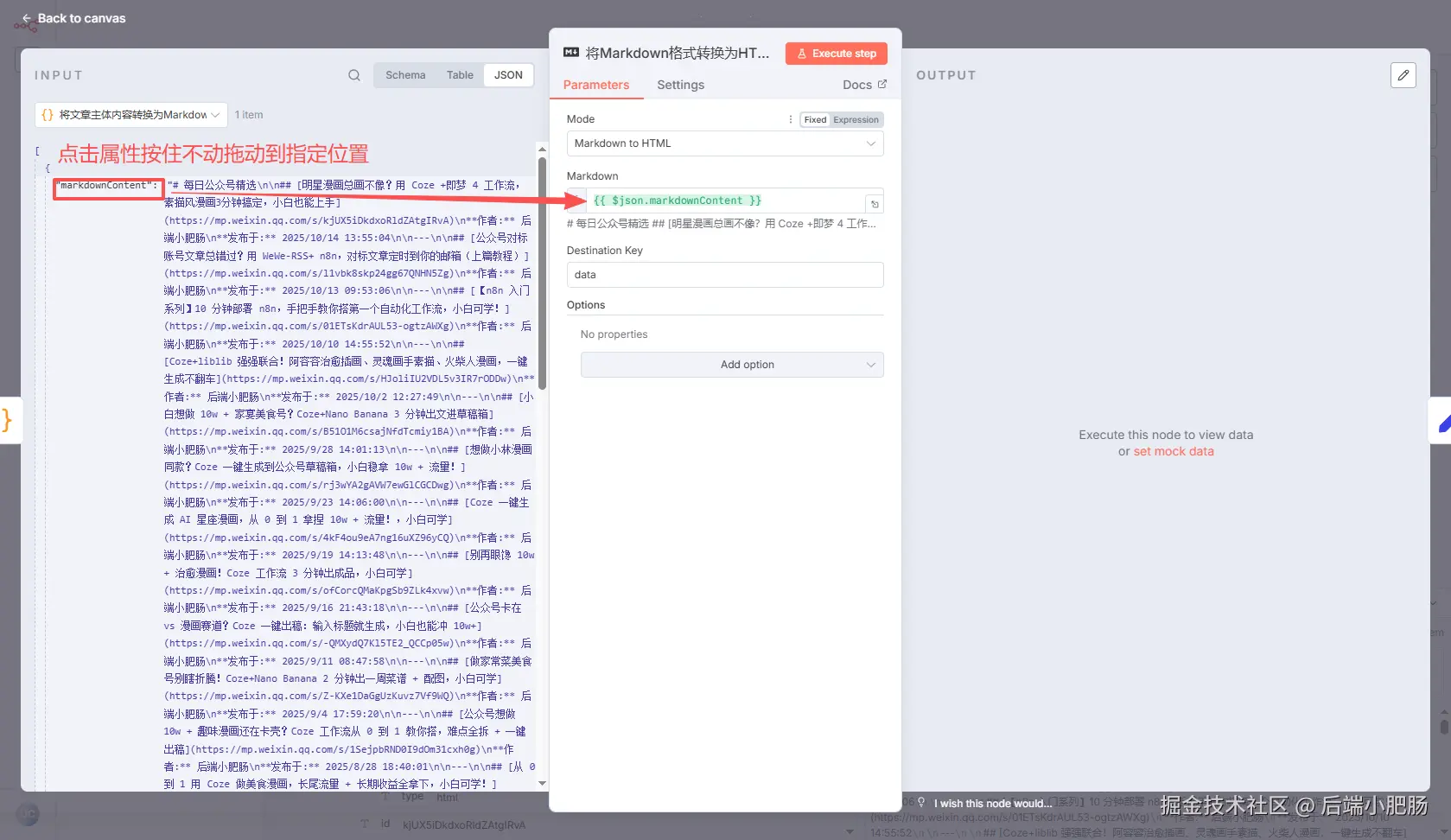Click the curly-brace handle on left edge

[8, 420]
